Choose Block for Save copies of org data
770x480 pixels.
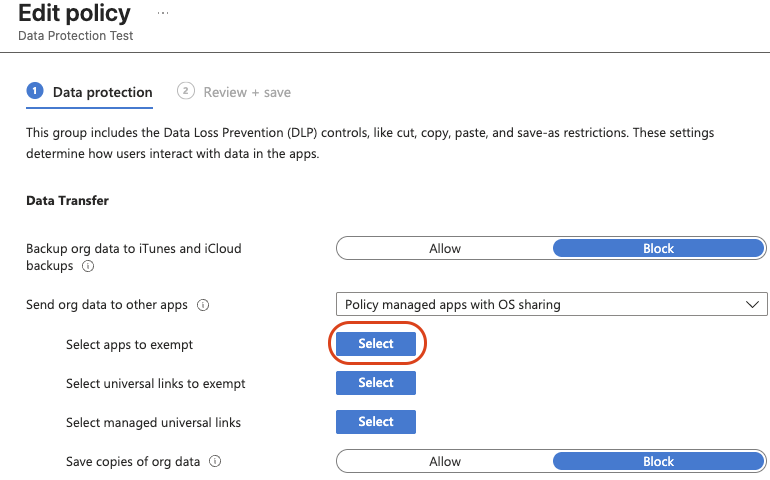[658, 461]
